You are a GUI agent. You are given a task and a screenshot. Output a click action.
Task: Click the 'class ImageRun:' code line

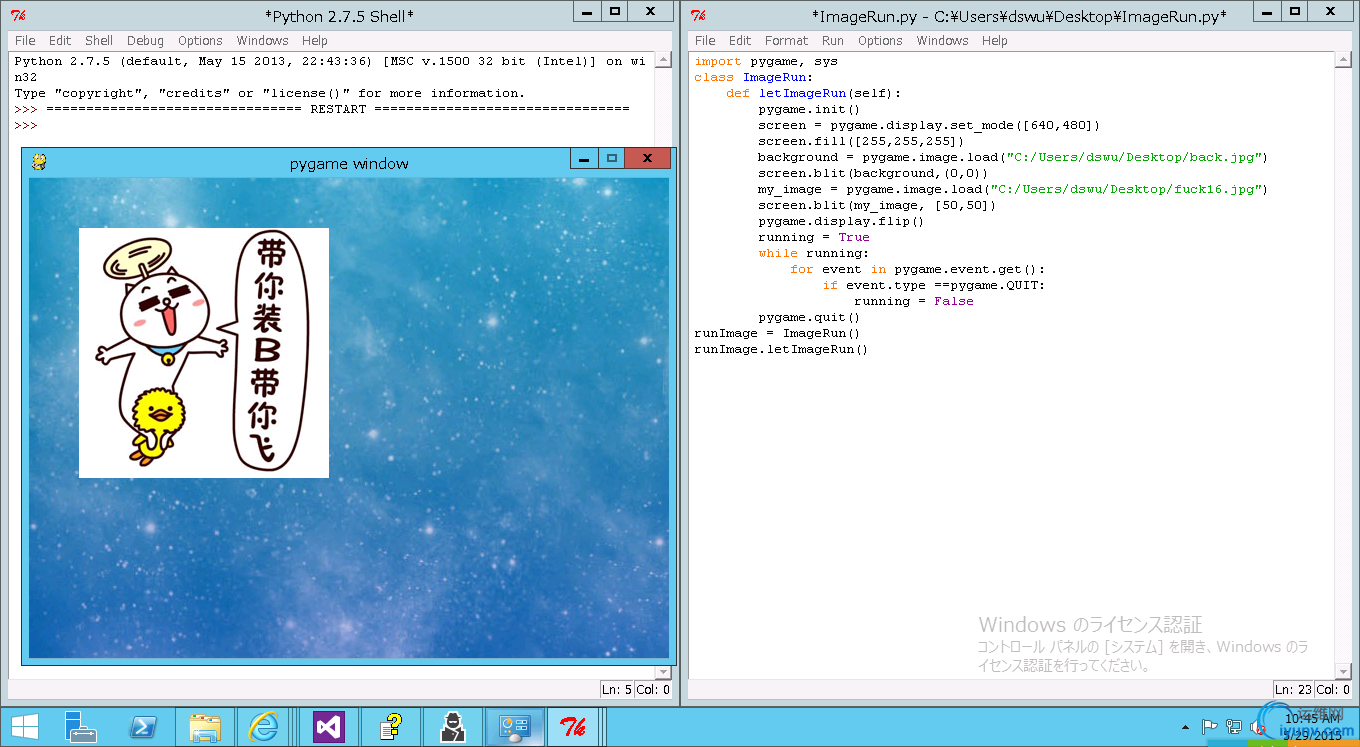click(754, 77)
